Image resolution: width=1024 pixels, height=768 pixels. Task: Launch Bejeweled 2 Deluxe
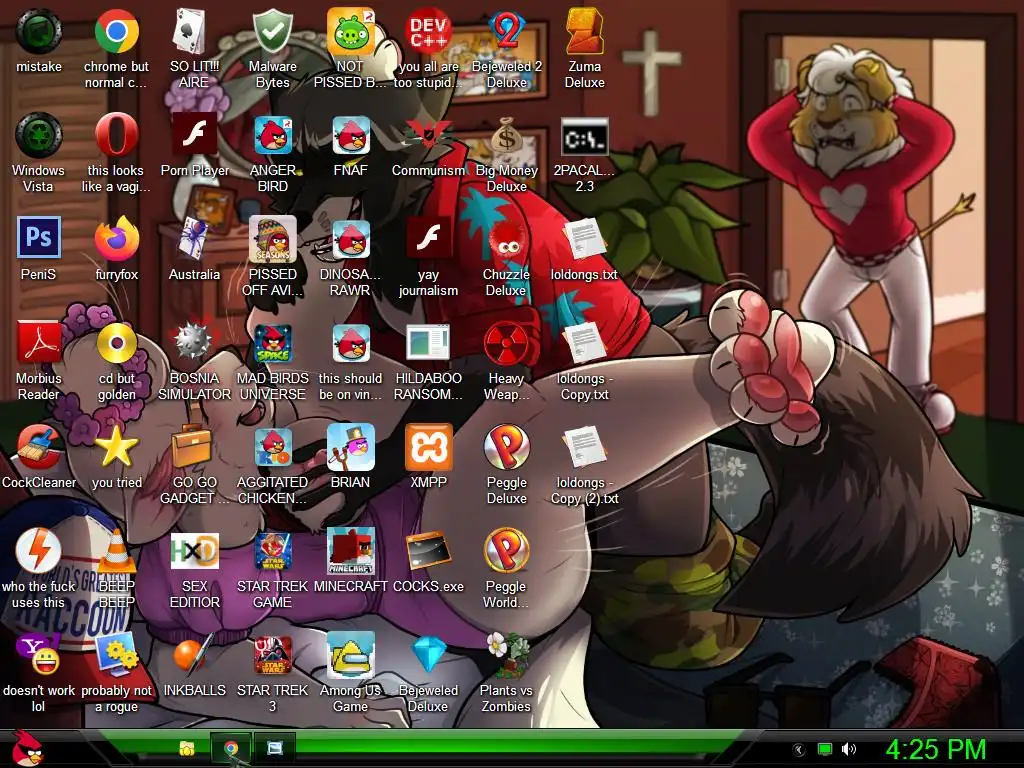(x=506, y=31)
